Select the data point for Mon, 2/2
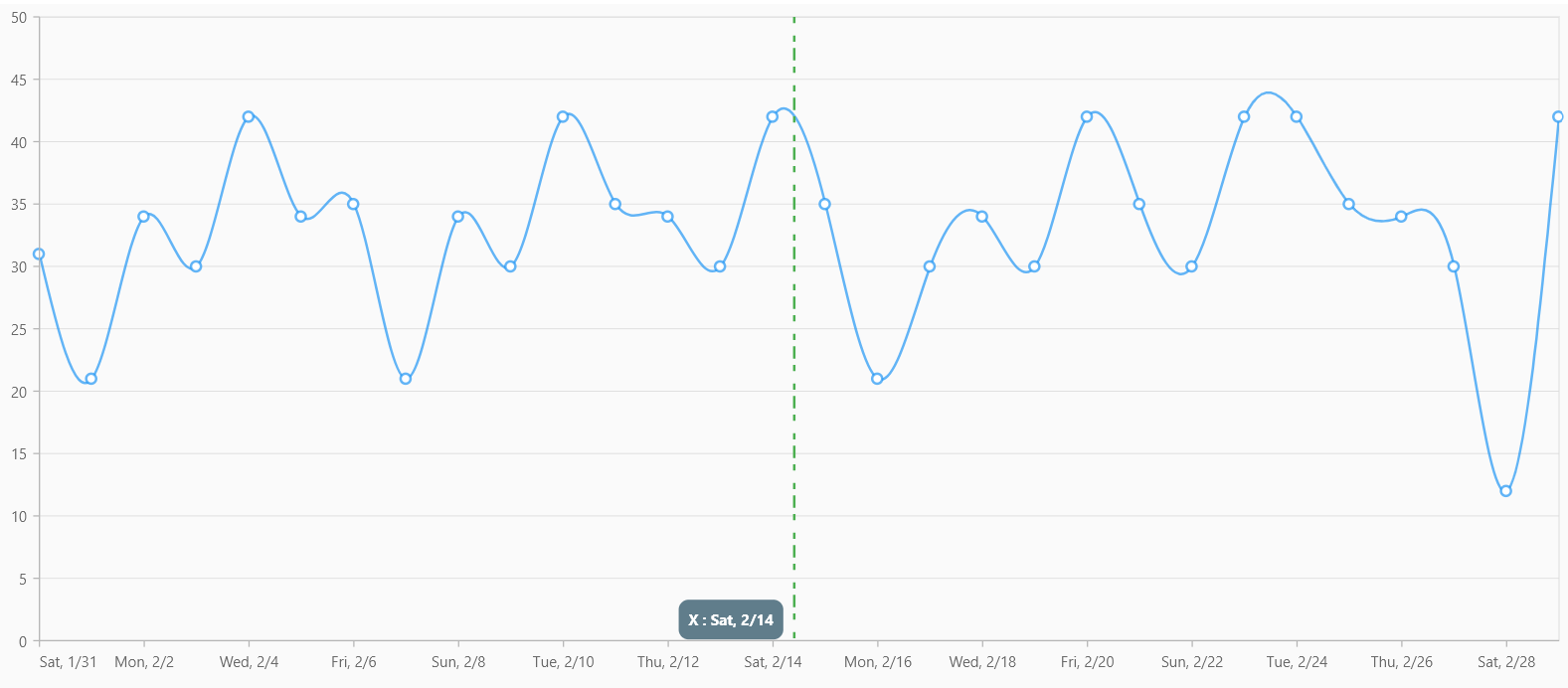Image resolution: width=1568 pixels, height=688 pixels. coord(143,217)
